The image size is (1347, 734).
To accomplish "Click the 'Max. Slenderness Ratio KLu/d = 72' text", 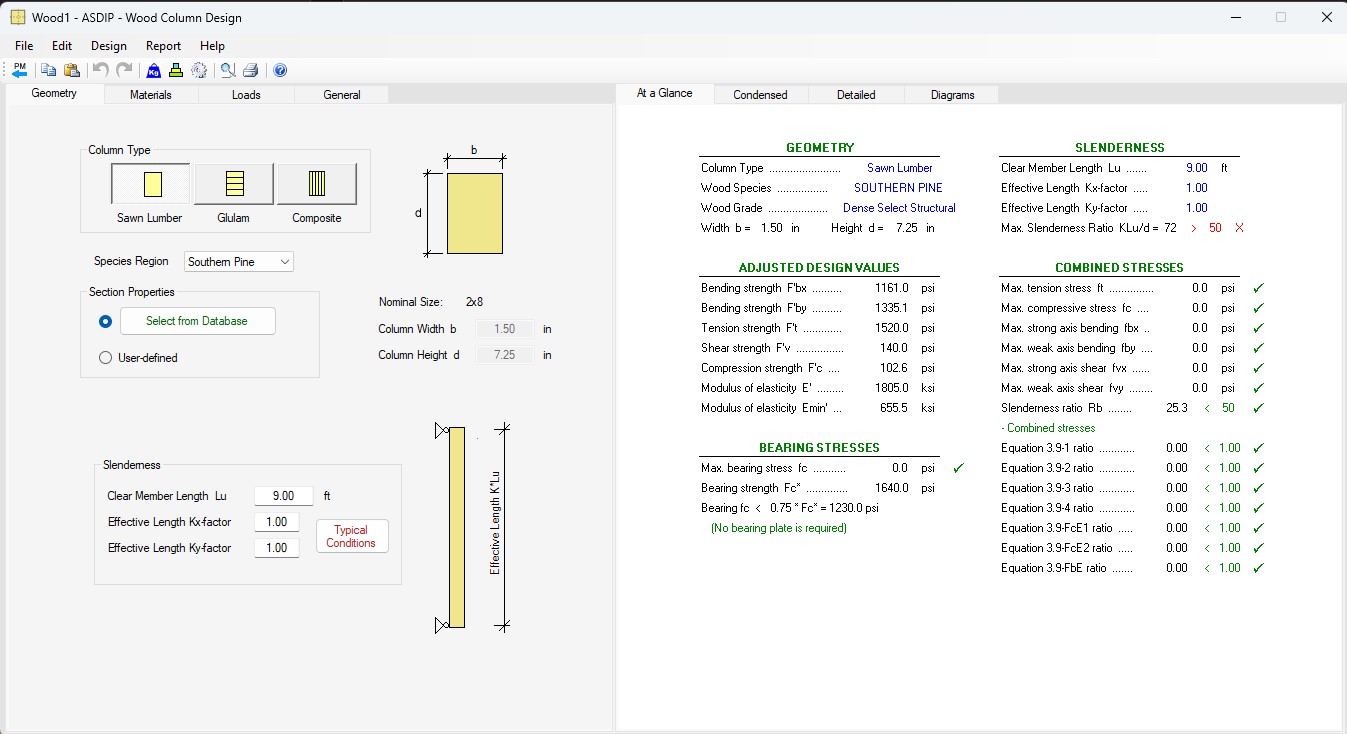I will pos(1089,228).
